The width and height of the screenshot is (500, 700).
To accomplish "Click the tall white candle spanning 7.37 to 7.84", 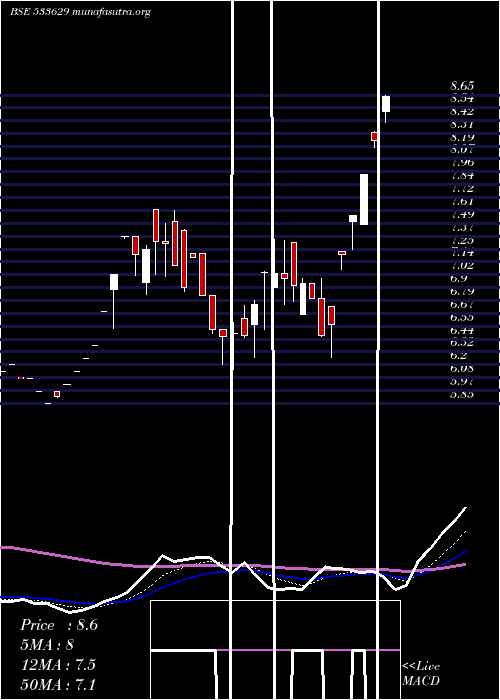I will coord(364,200).
